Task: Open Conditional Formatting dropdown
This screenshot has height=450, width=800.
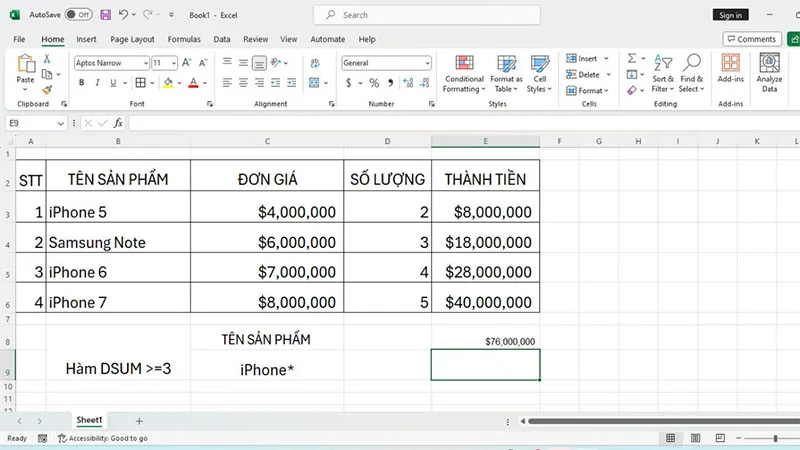Action: pyautogui.click(x=464, y=73)
